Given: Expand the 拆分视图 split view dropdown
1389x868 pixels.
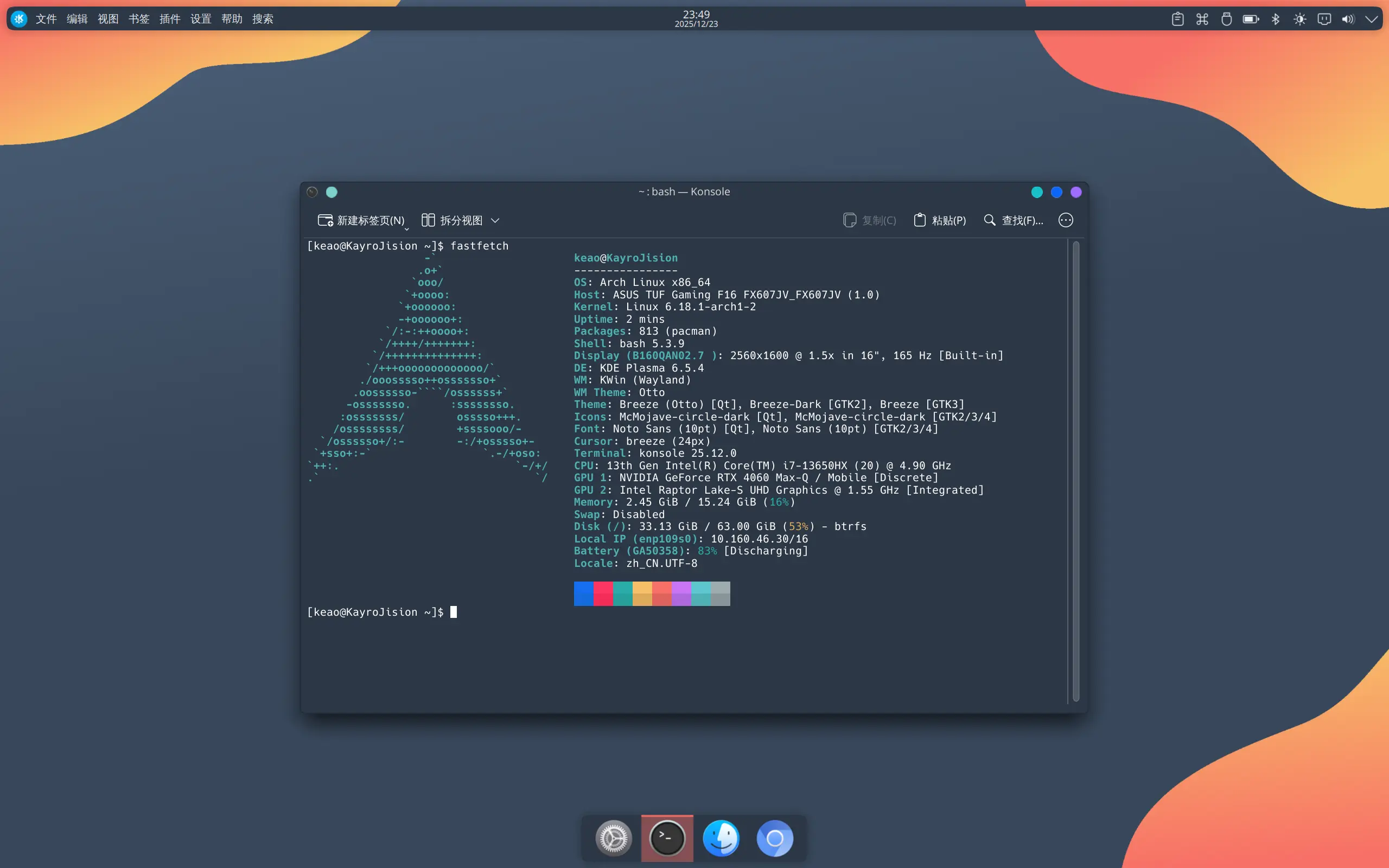Looking at the screenshot, I should [x=495, y=220].
